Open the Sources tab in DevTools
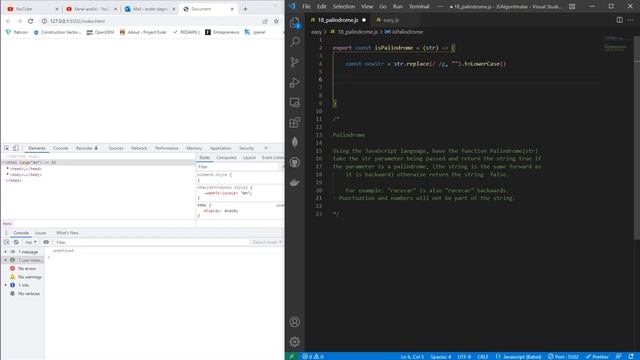The height and width of the screenshot is (360, 640). 116,148
